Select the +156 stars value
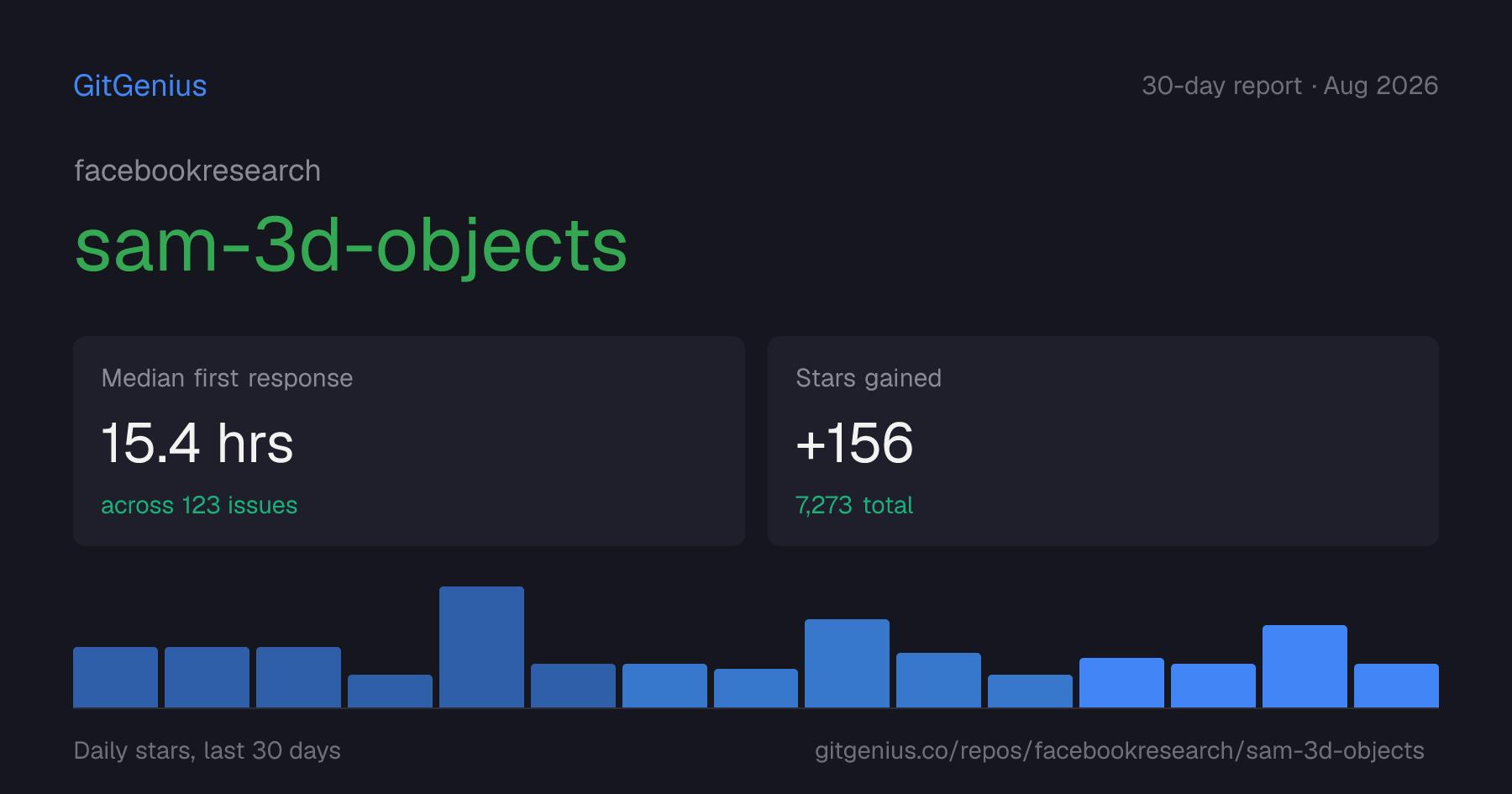This screenshot has height=794, width=1512. click(854, 443)
